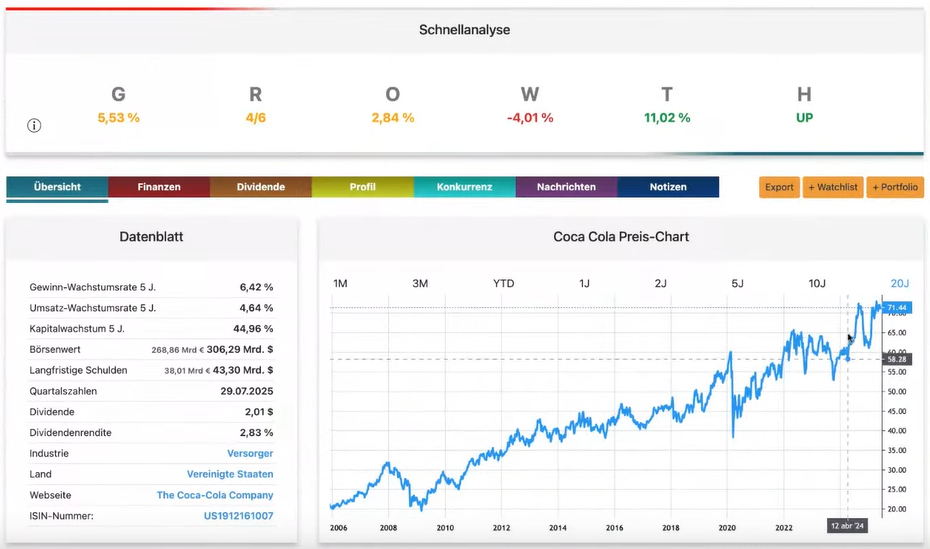Set chart range to 3M
The height and width of the screenshot is (549, 930).
click(x=420, y=283)
